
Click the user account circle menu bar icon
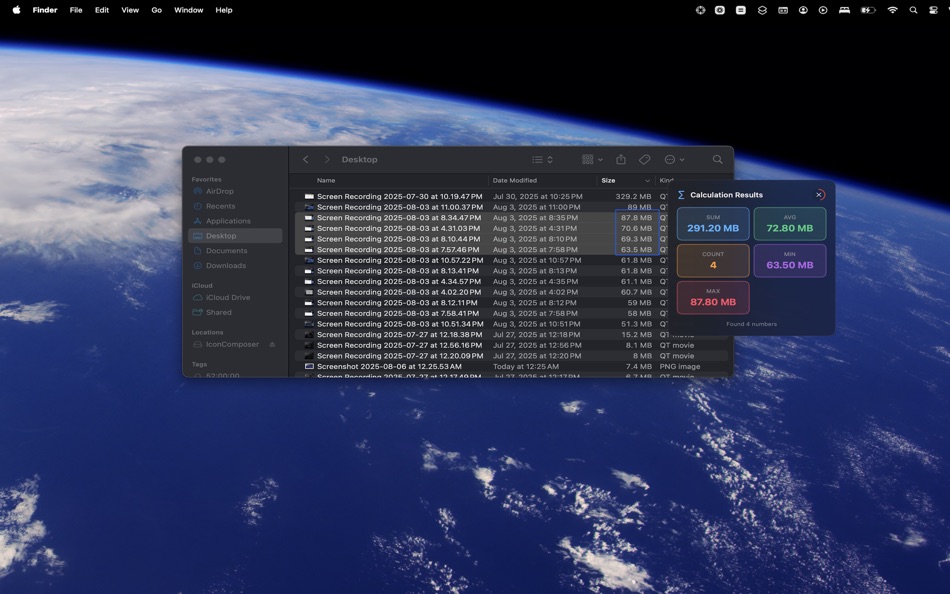(803, 10)
